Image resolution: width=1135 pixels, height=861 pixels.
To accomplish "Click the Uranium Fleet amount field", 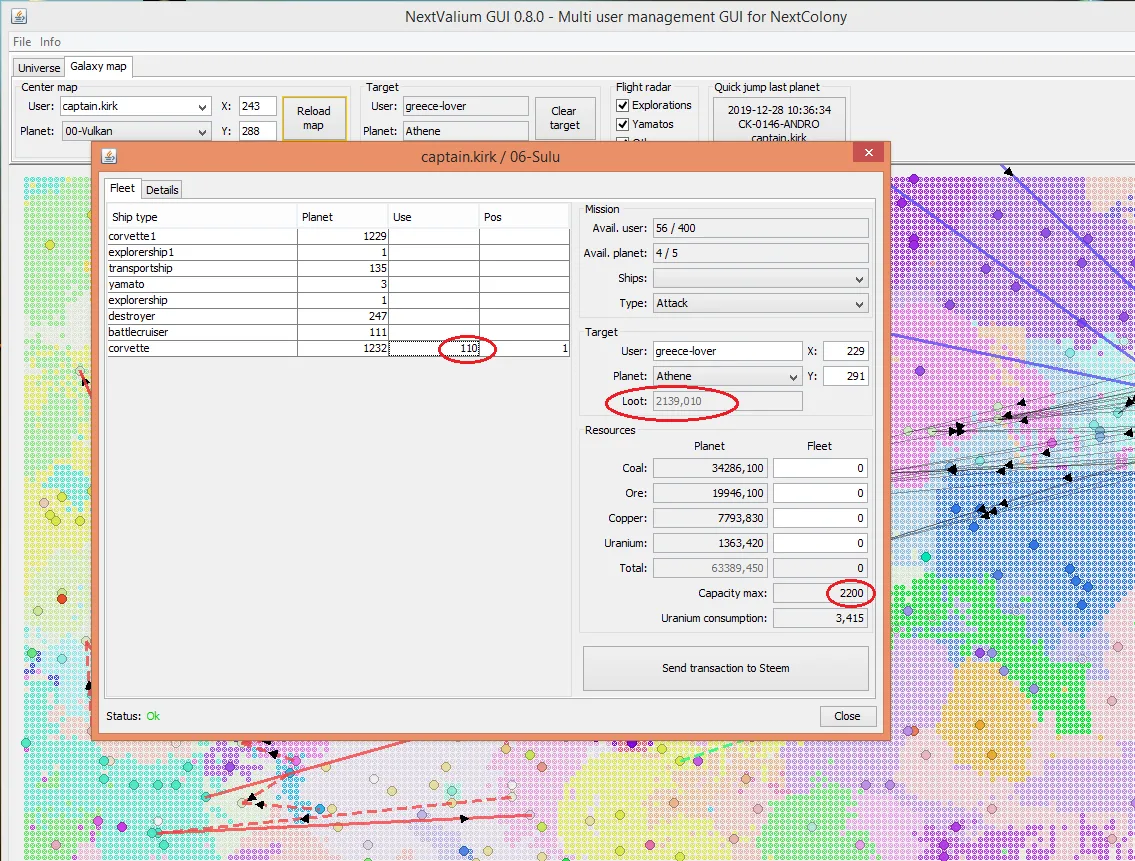I will coord(820,543).
